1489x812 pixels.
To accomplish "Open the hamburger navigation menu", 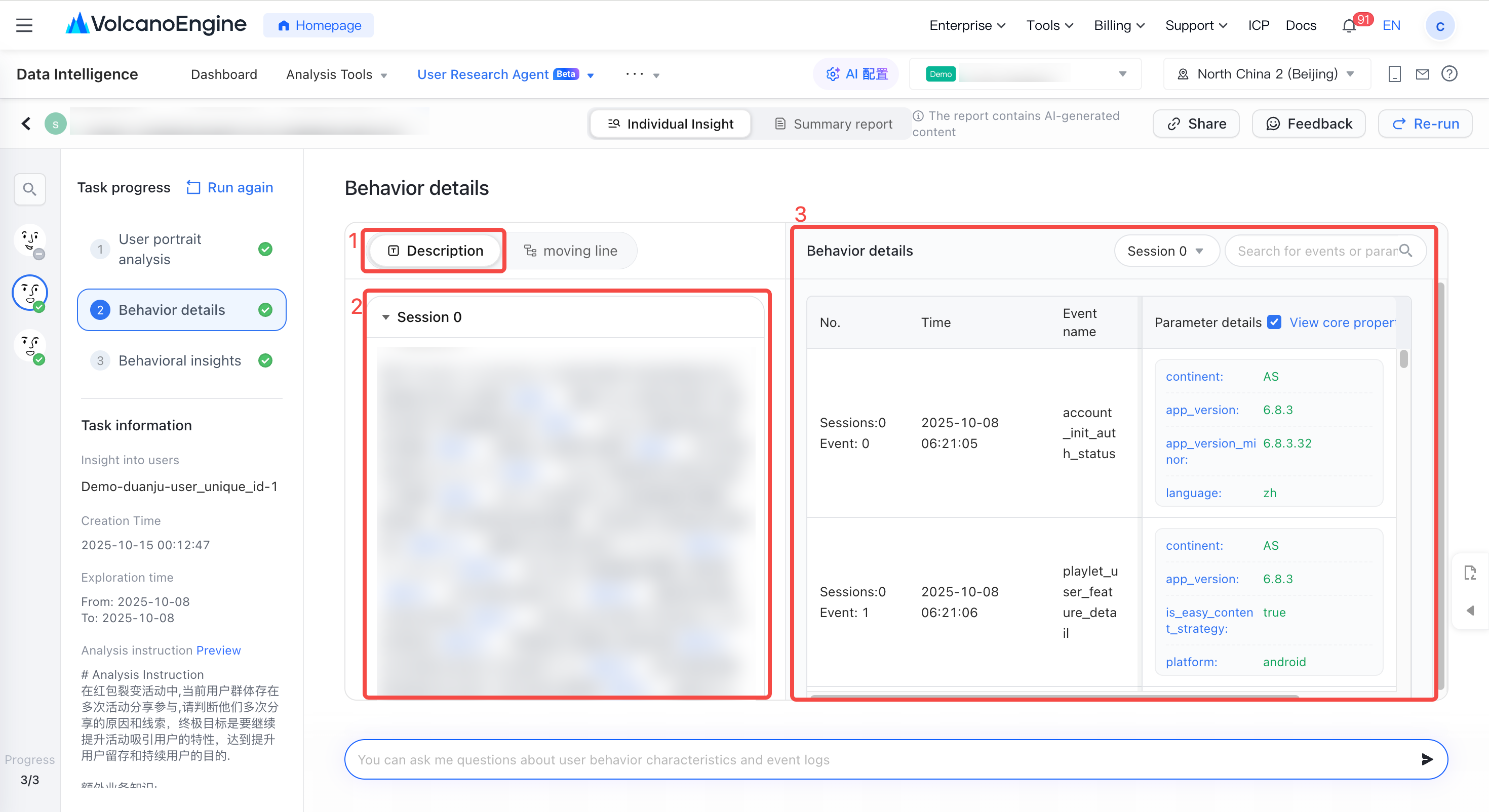I will click(x=24, y=25).
